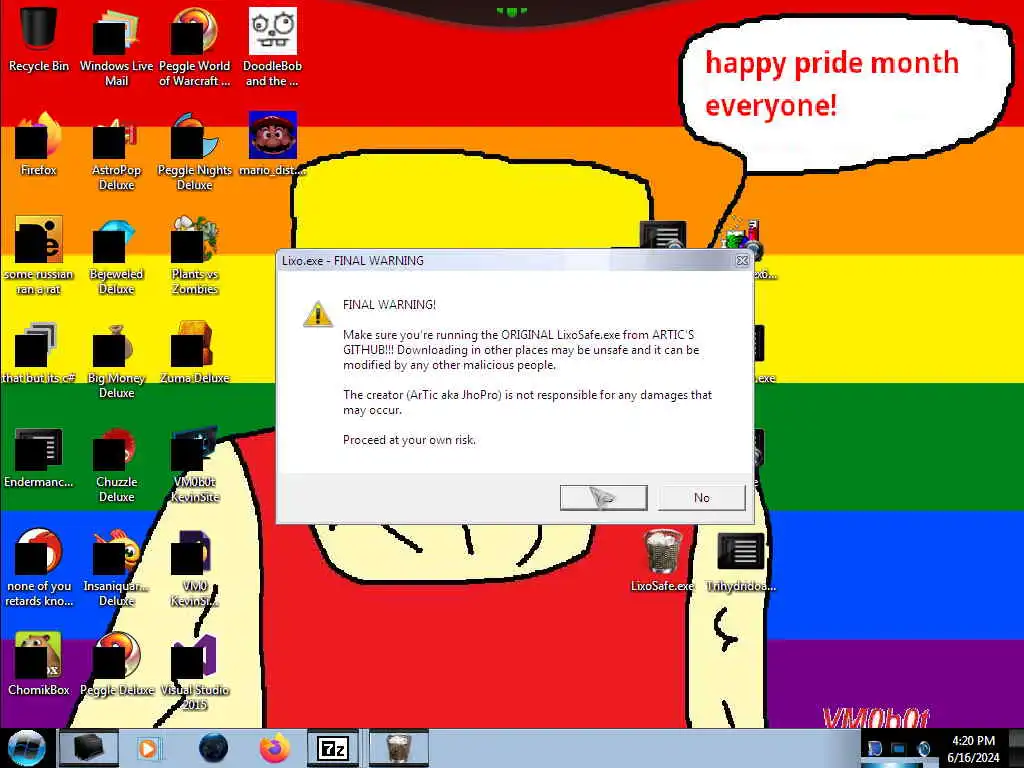1024x768 pixels.
Task: Click the Firefox taskbar icon
Action: 274,748
